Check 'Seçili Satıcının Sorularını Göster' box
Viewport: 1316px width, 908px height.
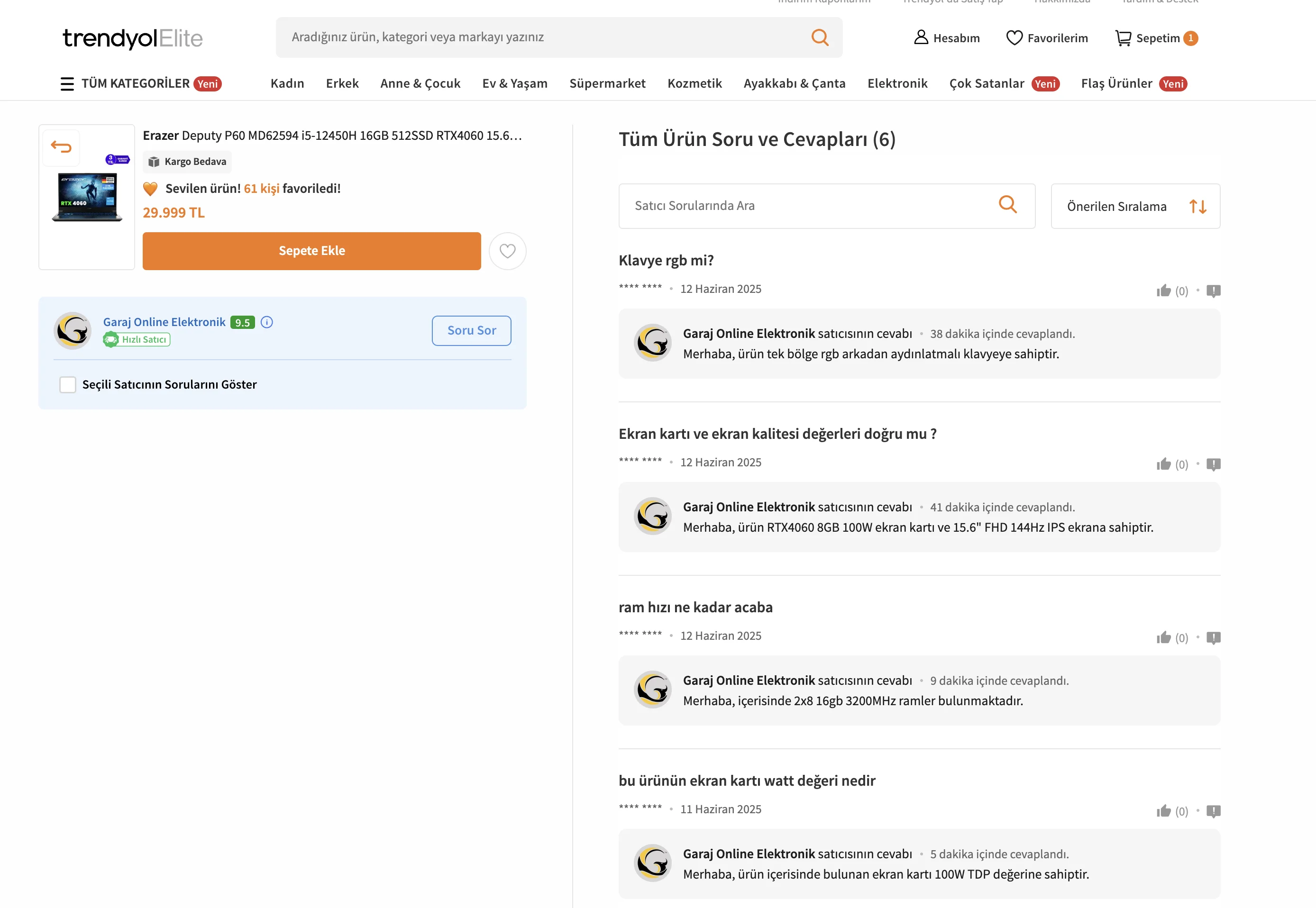click(68, 385)
